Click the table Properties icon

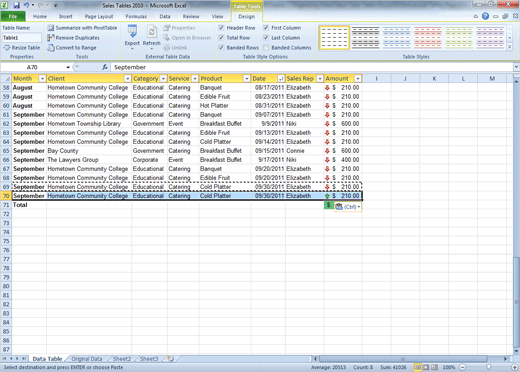[167, 28]
